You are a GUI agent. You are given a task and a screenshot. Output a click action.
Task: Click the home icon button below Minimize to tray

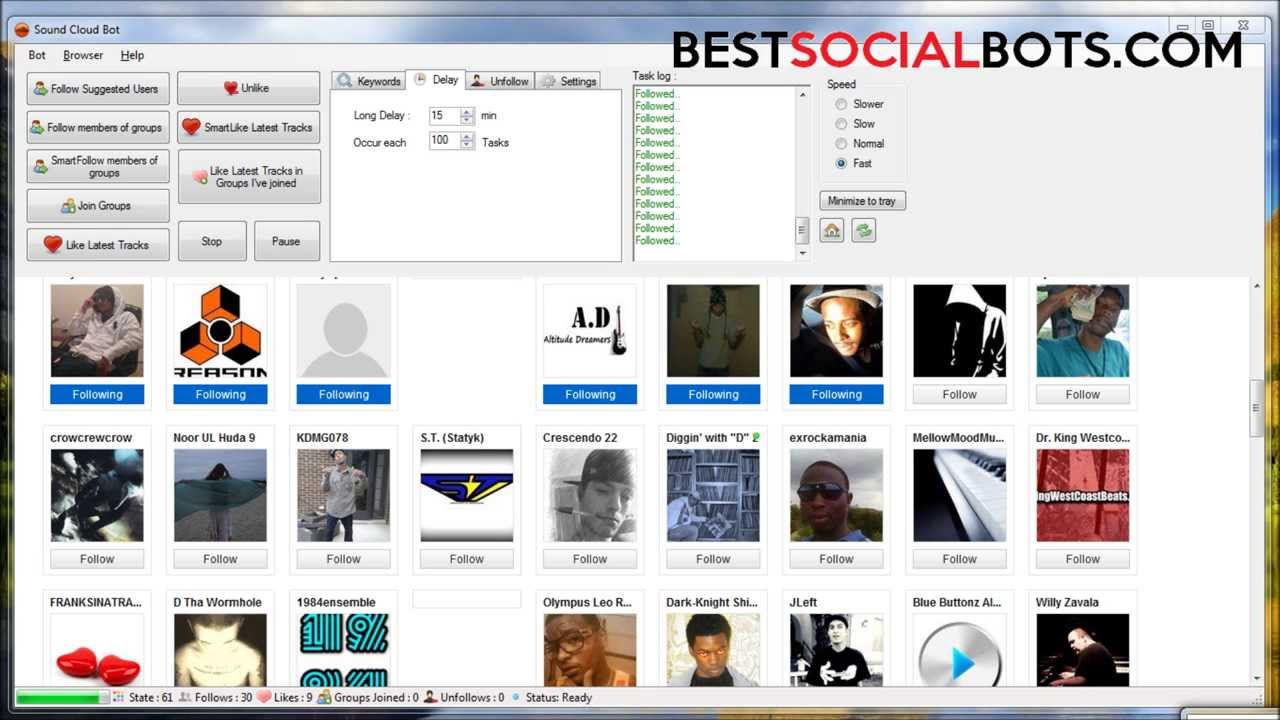point(832,231)
